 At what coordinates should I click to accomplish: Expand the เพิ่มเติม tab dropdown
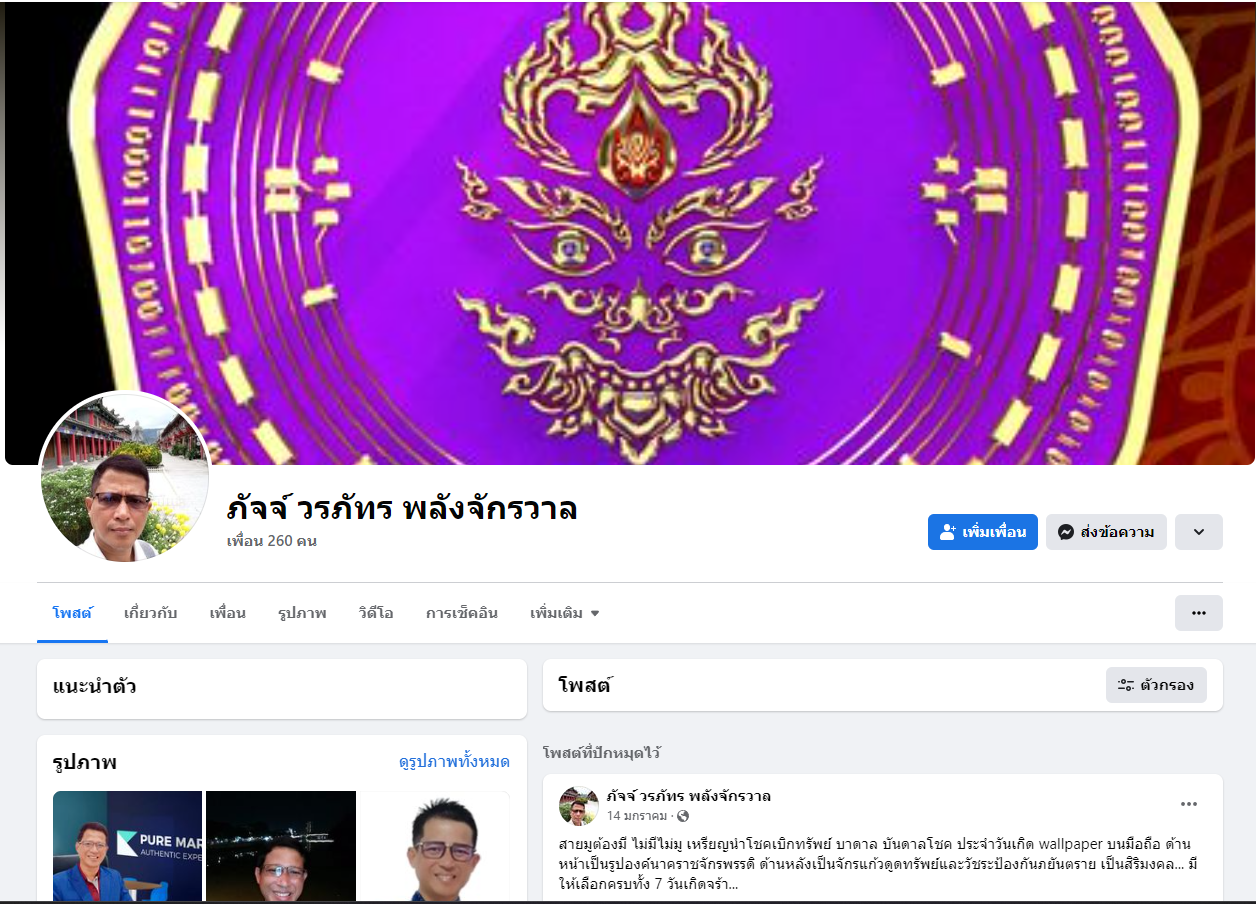tap(564, 613)
